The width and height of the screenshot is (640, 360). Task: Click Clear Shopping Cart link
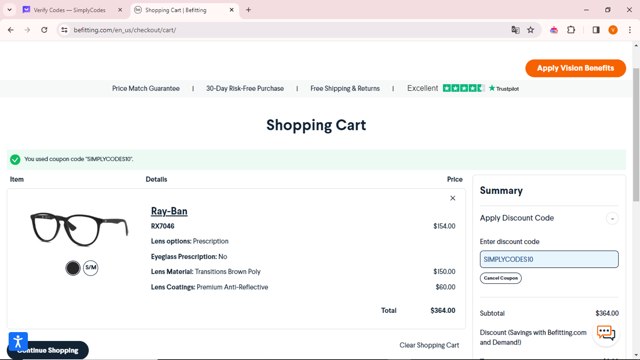coord(429,345)
